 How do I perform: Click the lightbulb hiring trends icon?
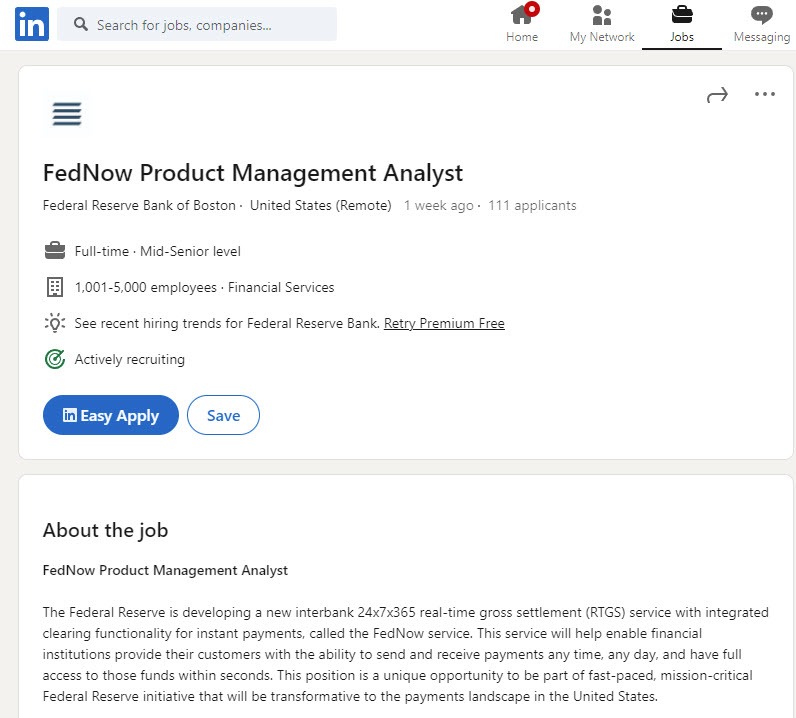[x=54, y=323]
